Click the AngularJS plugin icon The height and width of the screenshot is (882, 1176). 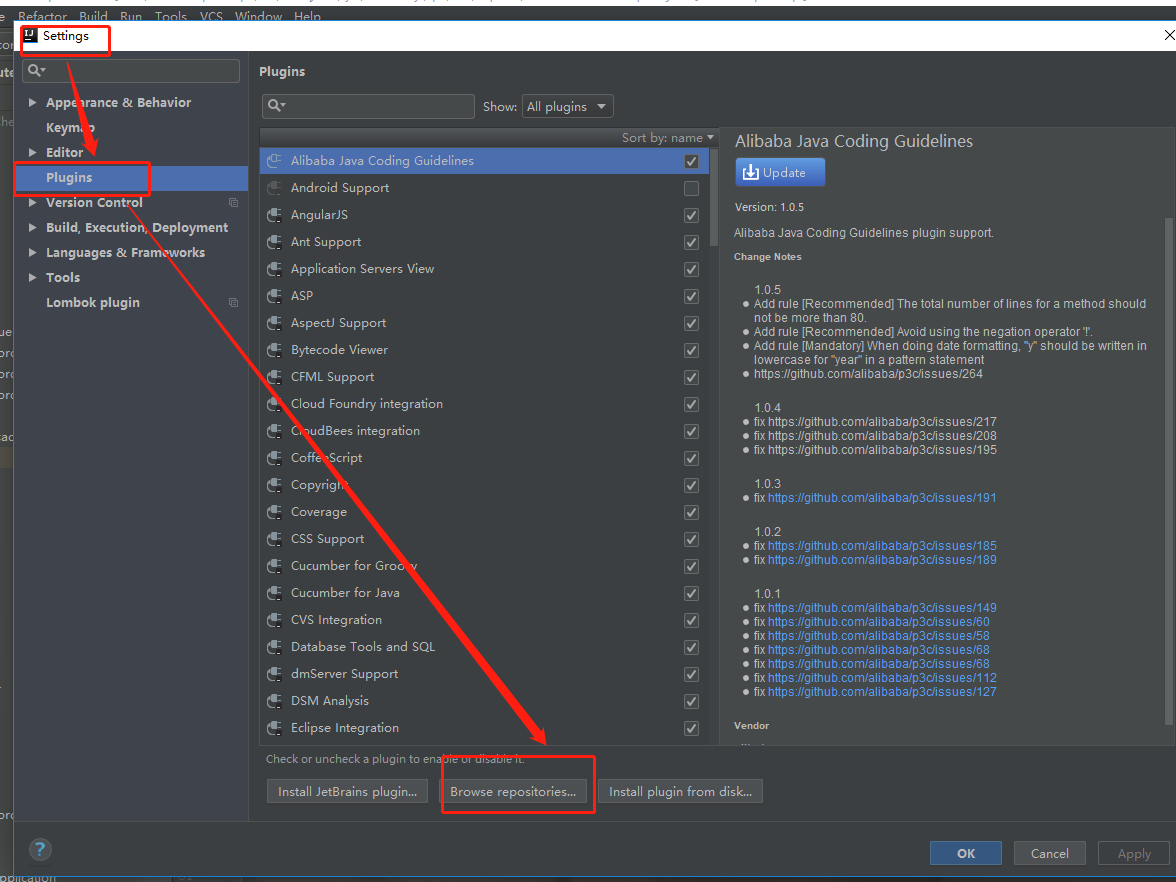pyautogui.click(x=274, y=214)
